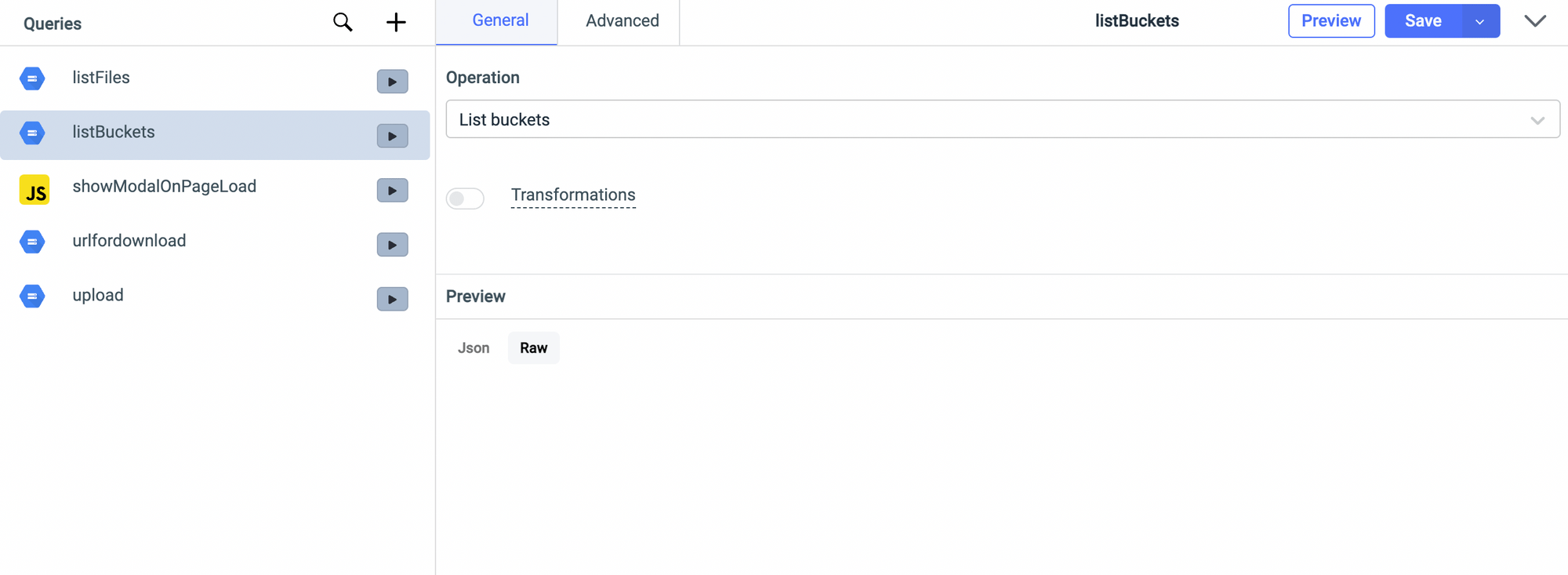Screen dimensions: 1568x575
Task: Run the showModalOnPageLoad query
Action: [392, 191]
